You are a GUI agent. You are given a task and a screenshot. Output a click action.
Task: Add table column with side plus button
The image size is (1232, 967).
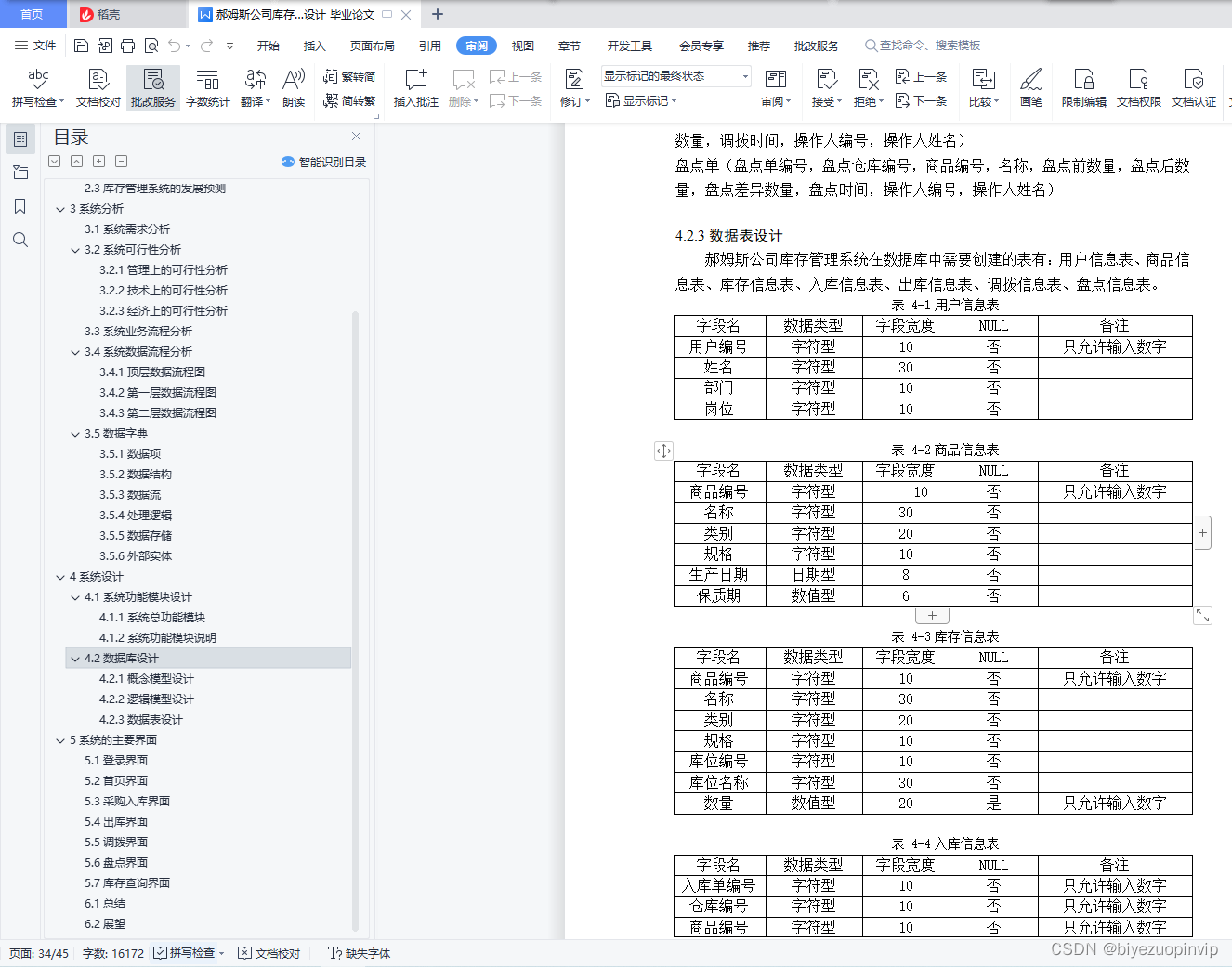click(x=1202, y=533)
